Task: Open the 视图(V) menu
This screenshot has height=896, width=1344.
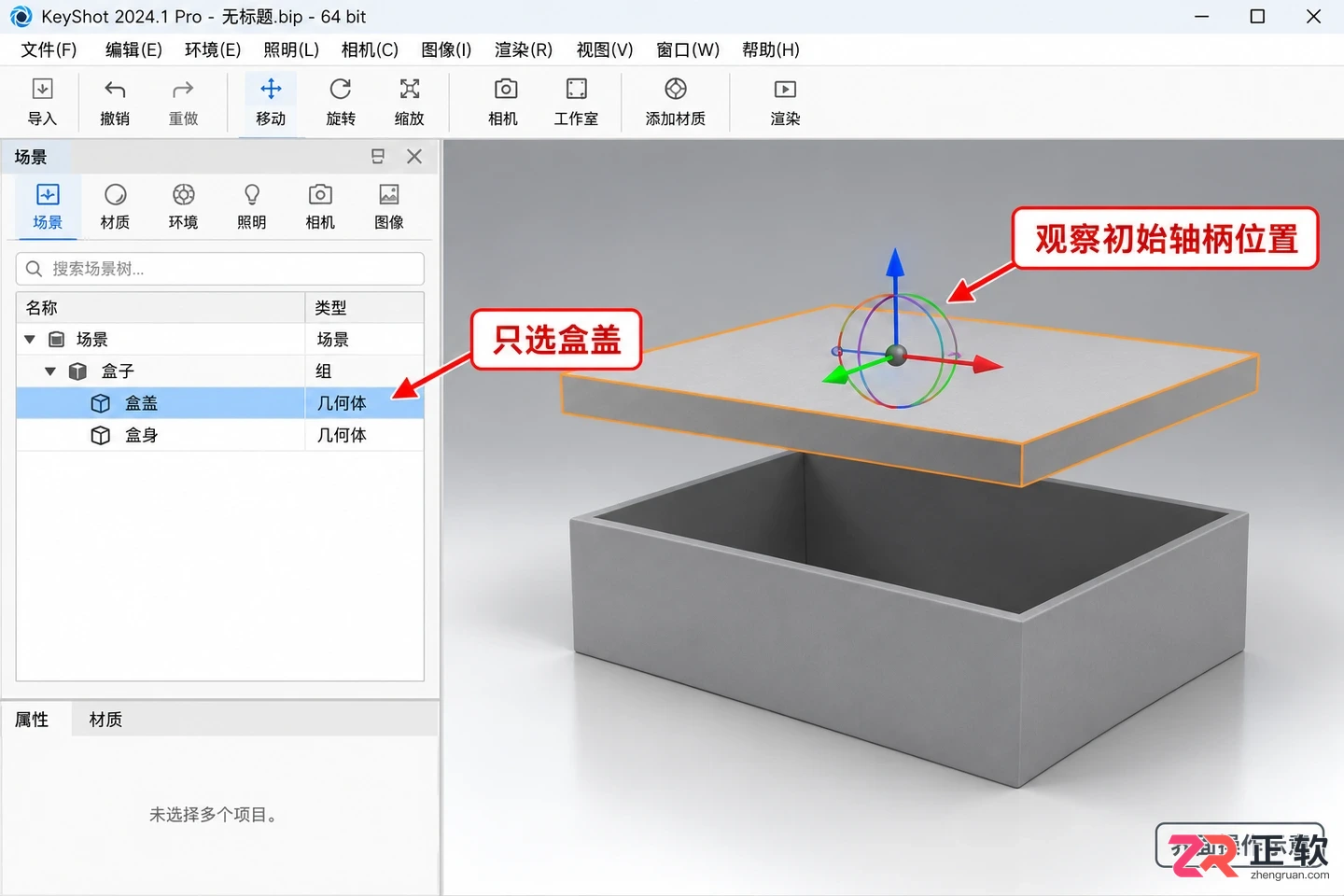Action: pos(605,49)
